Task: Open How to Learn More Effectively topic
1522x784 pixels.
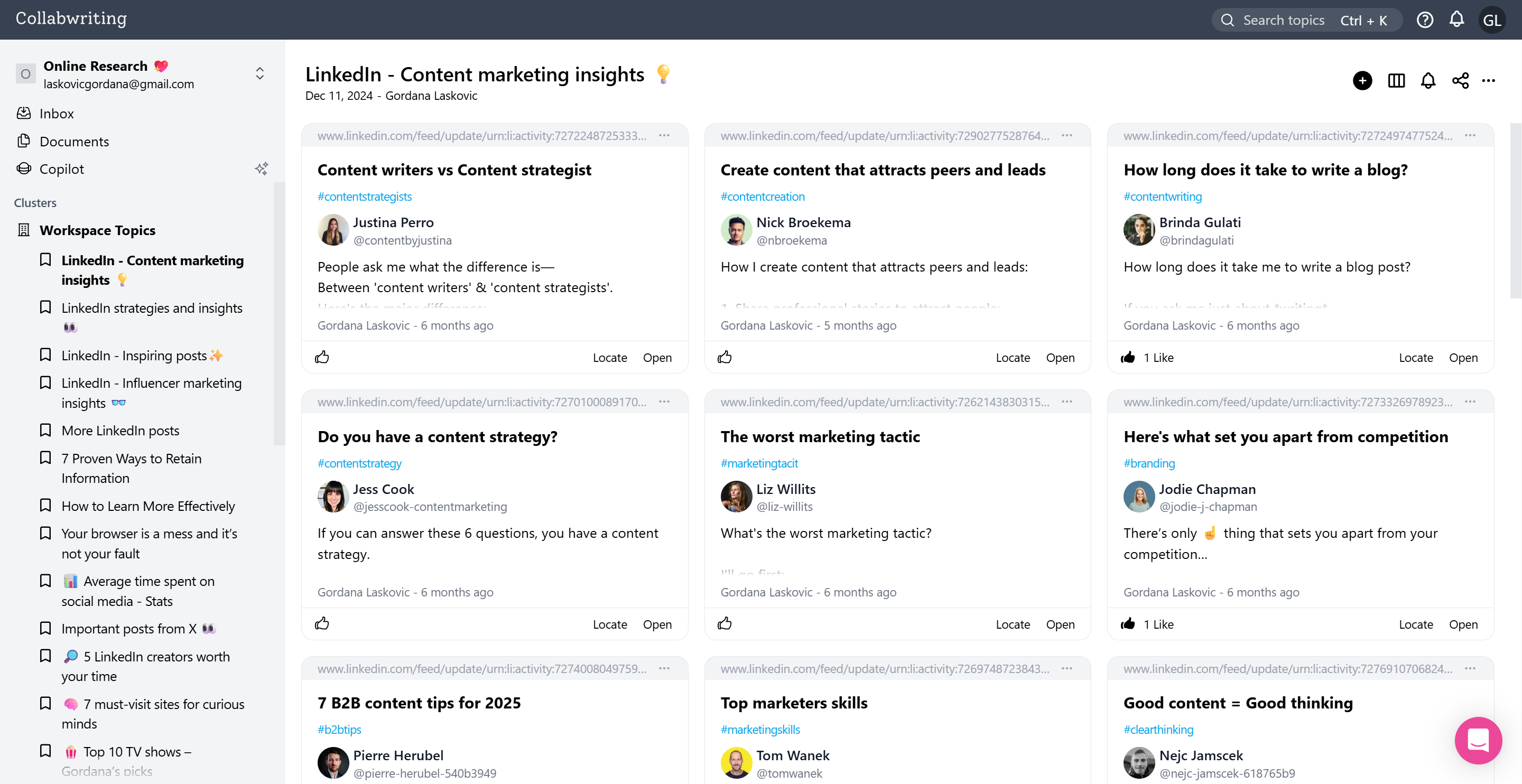Action: pos(148,506)
